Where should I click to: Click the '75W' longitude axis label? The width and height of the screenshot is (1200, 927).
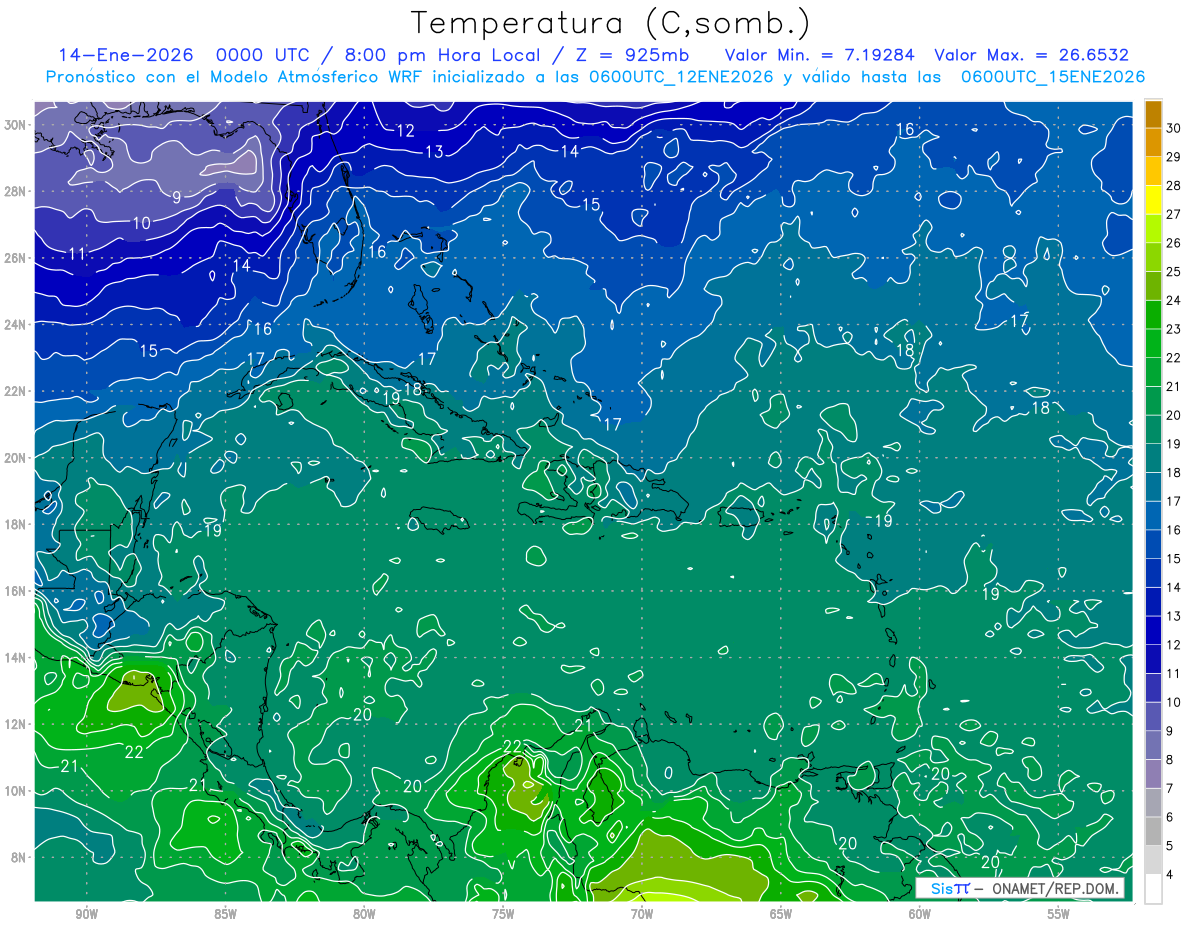click(503, 914)
